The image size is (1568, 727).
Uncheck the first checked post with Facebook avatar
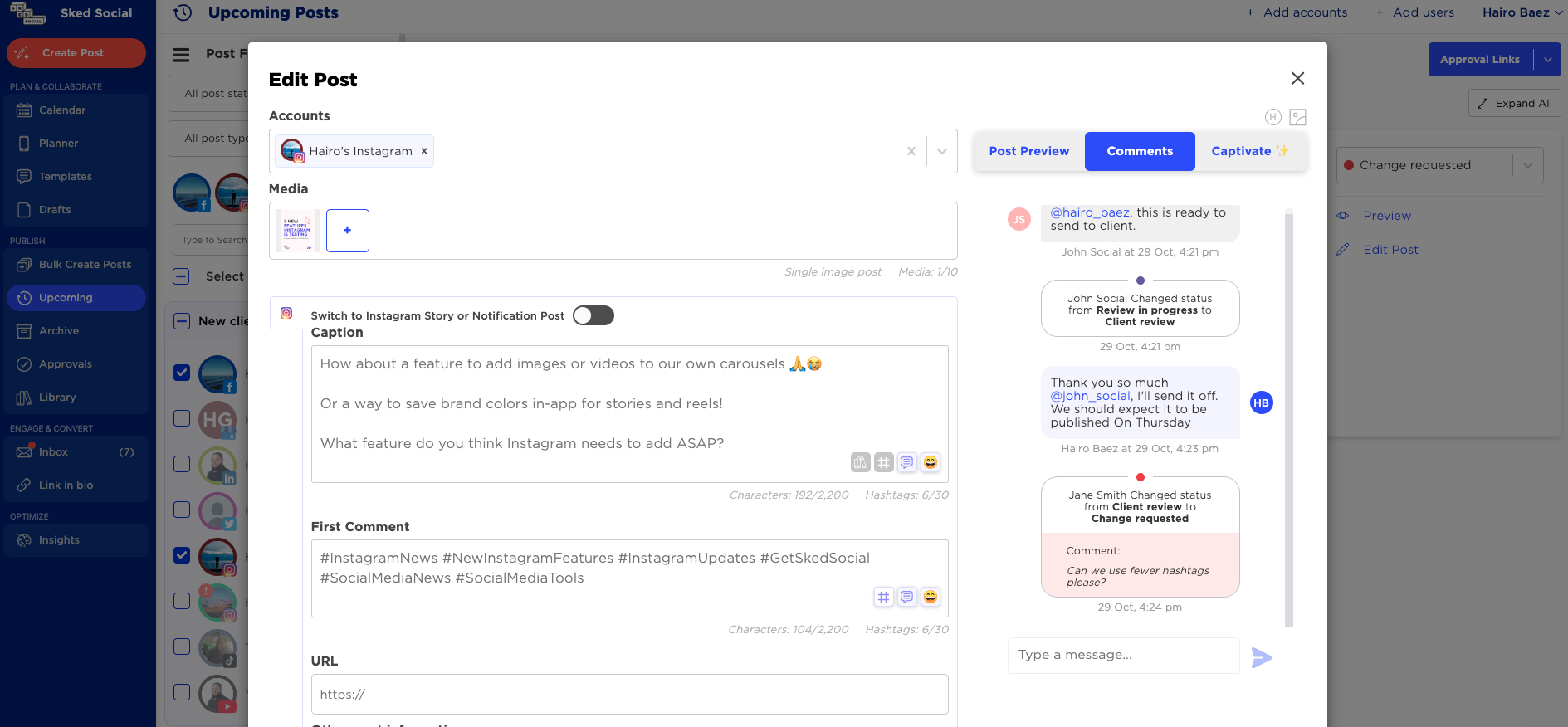pos(182,373)
